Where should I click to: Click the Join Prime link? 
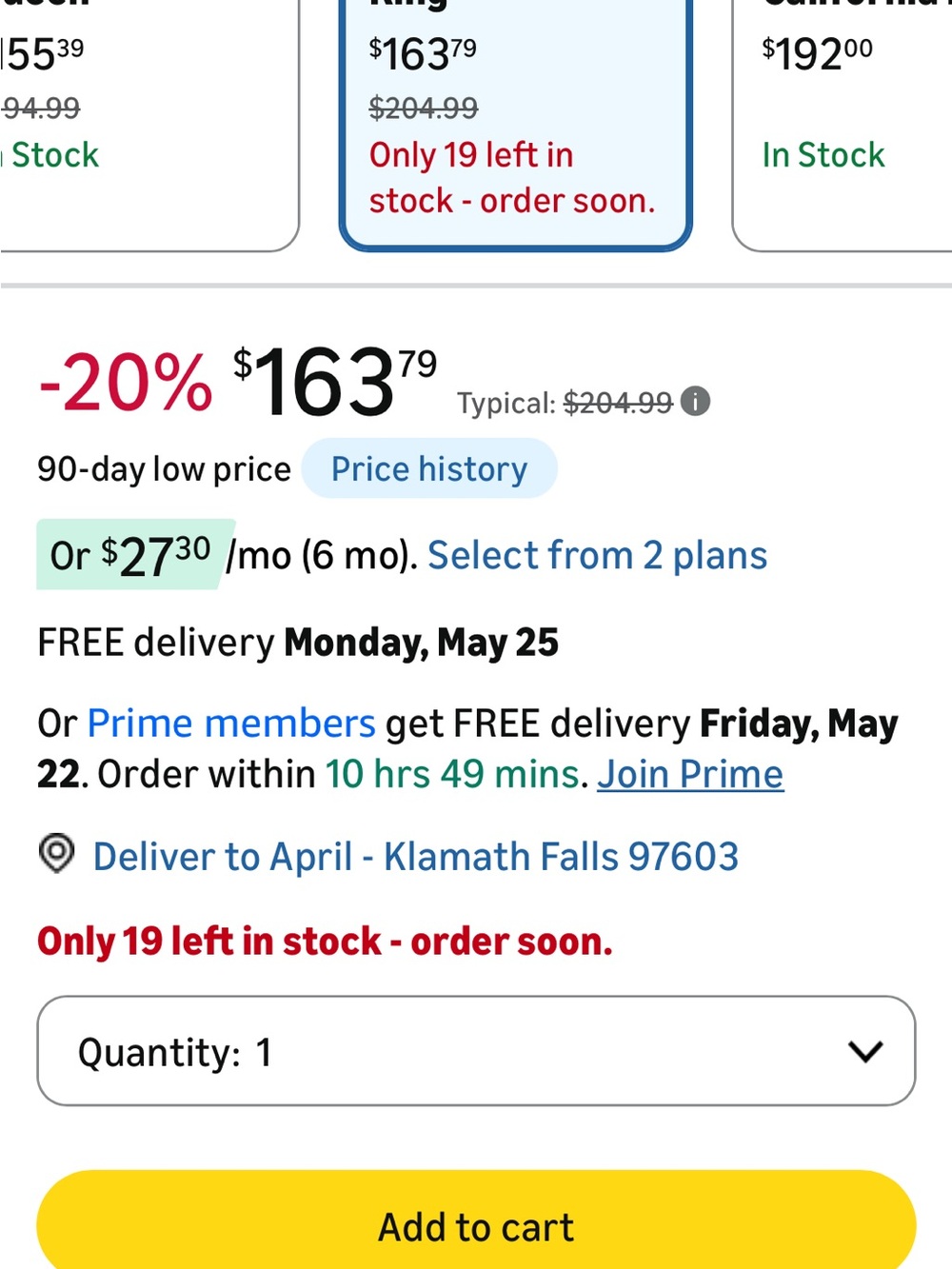click(x=690, y=774)
